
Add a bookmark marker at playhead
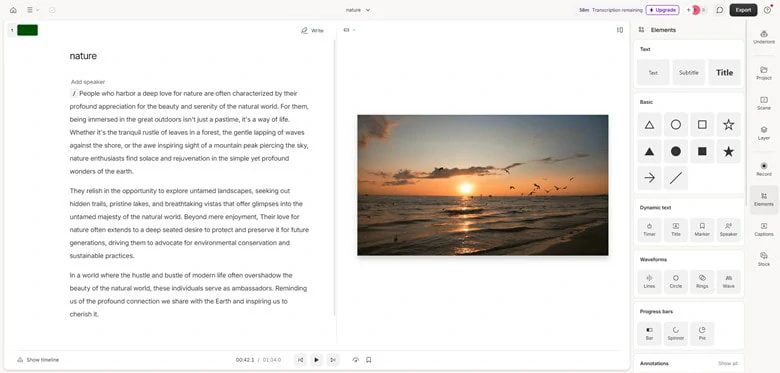[369, 360]
